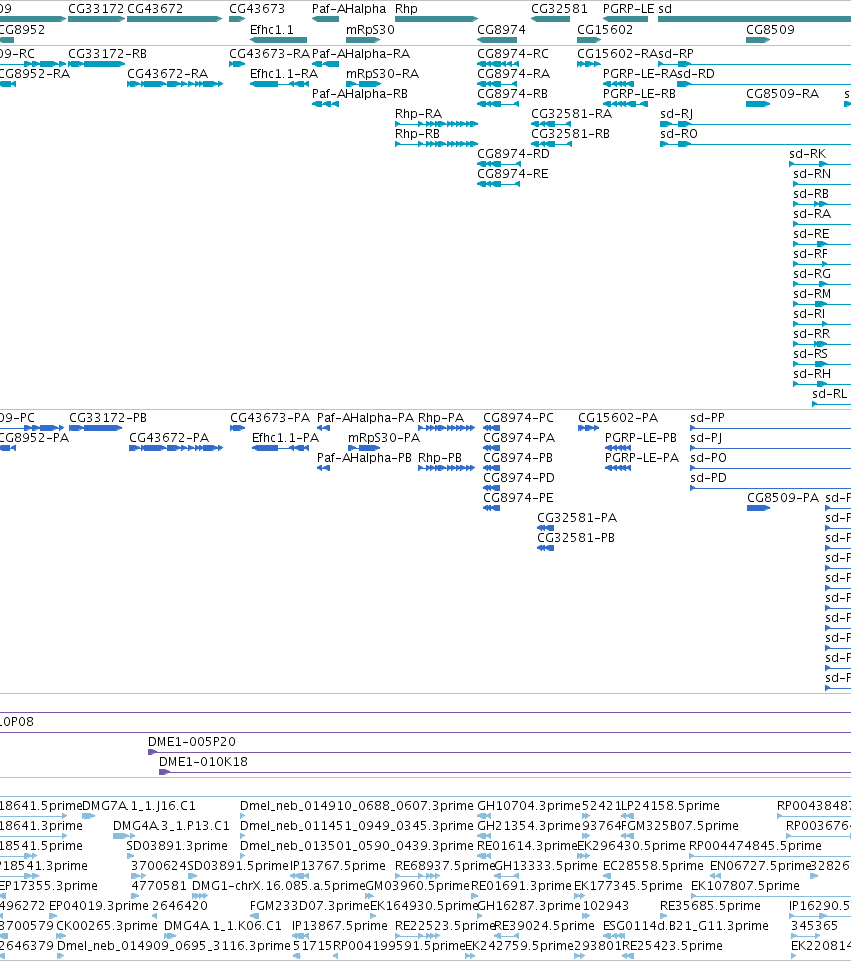Click the DMG4A.3_1.P13.C1 EST label
The width and height of the screenshot is (851, 961).
click(172, 826)
